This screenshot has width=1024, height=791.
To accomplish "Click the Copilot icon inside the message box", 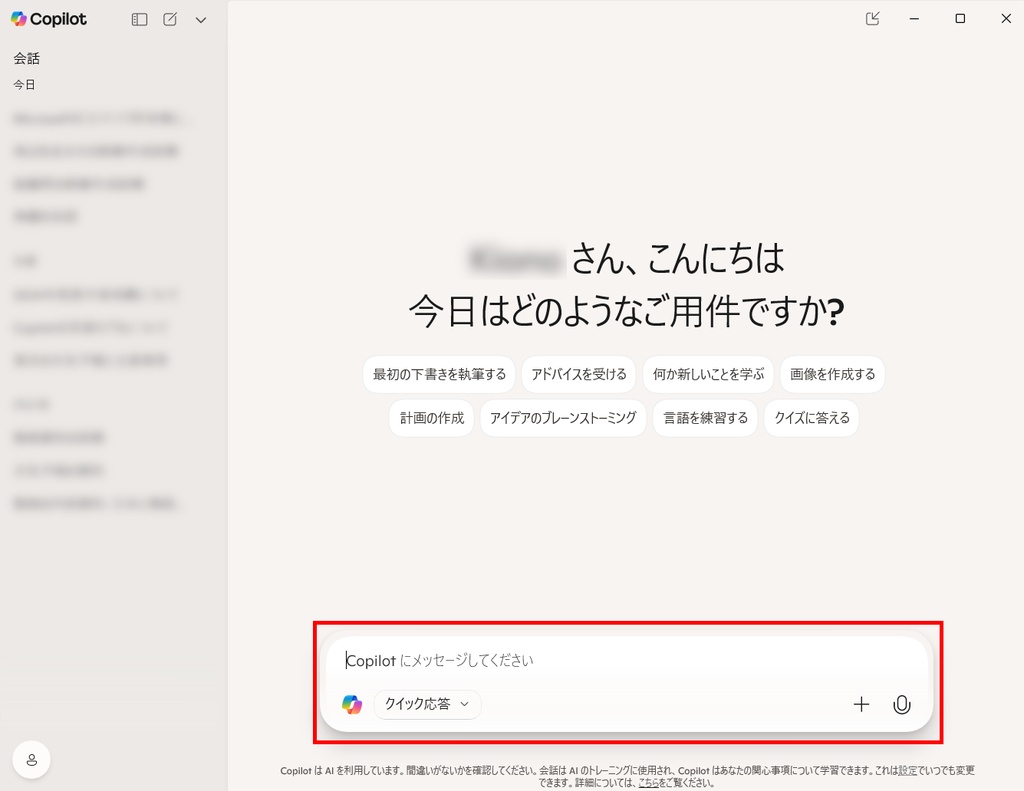I will click(352, 704).
